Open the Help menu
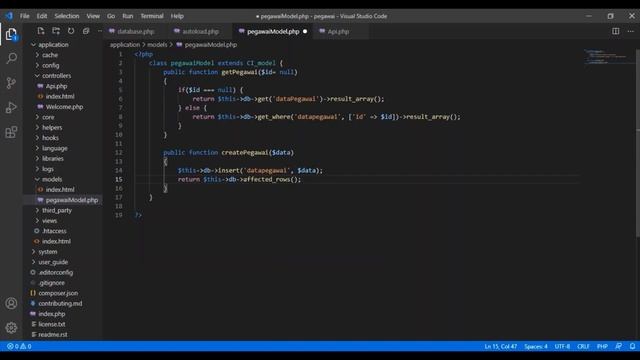640x360 pixels. click(177, 16)
